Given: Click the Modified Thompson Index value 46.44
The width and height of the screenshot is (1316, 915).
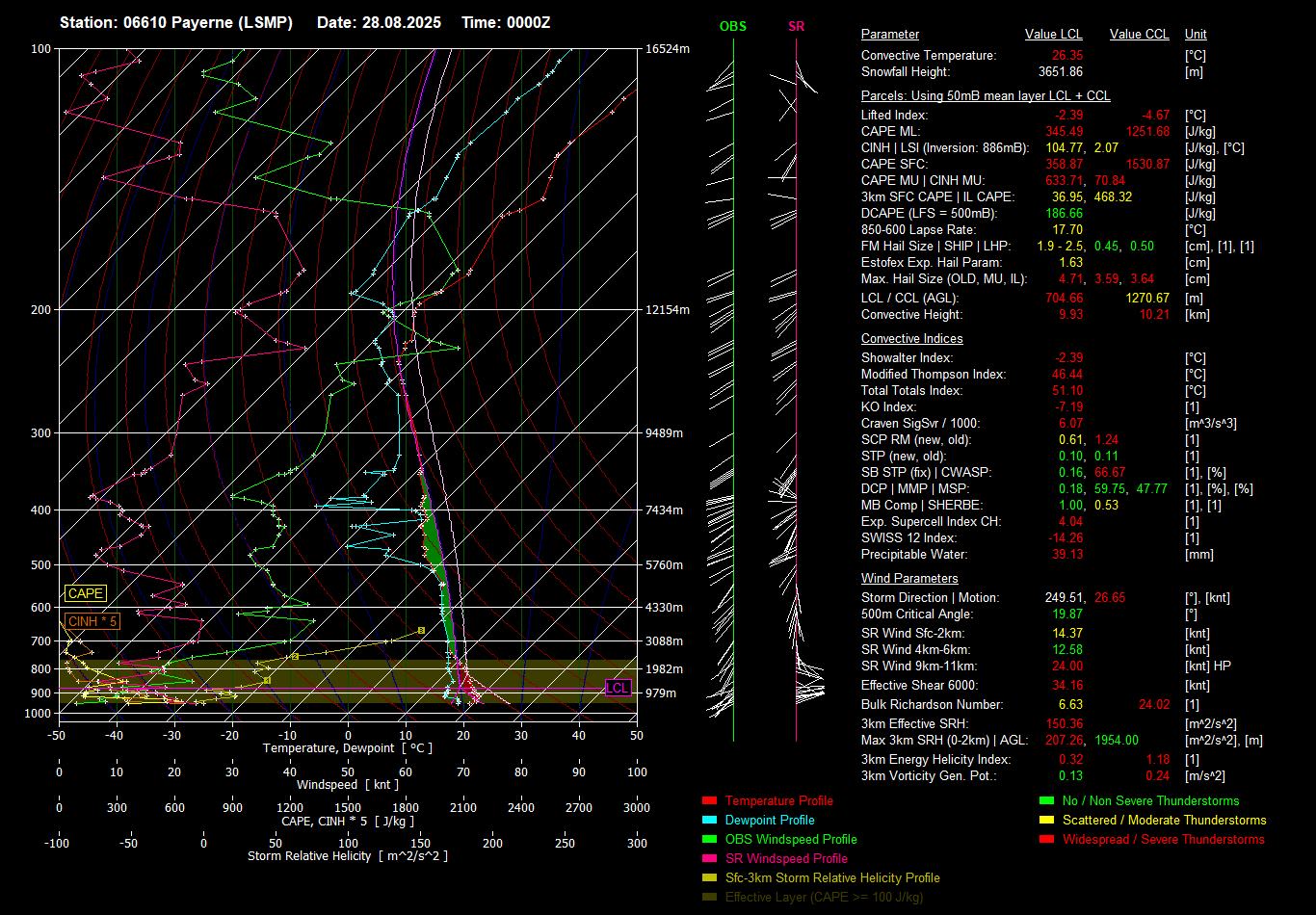Looking at the screenshot, I should click(x=1067, y=375).
